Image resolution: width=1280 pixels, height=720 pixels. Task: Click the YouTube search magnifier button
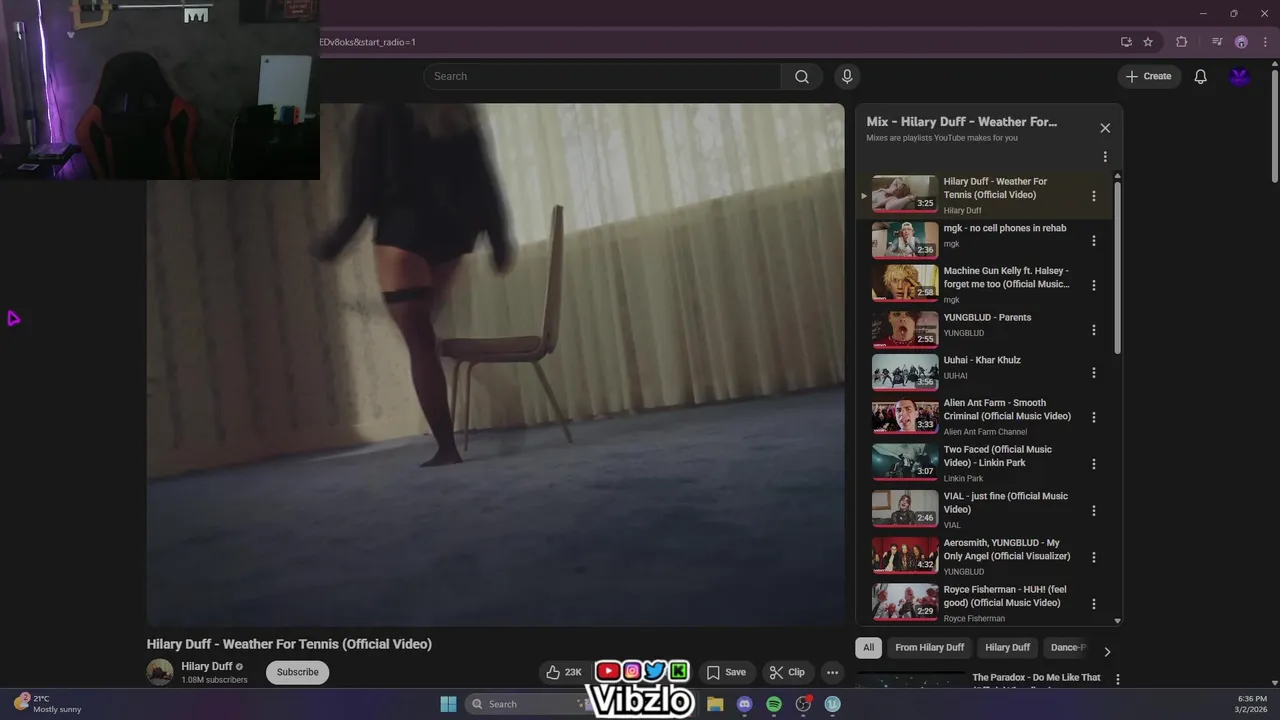point(802,77)
